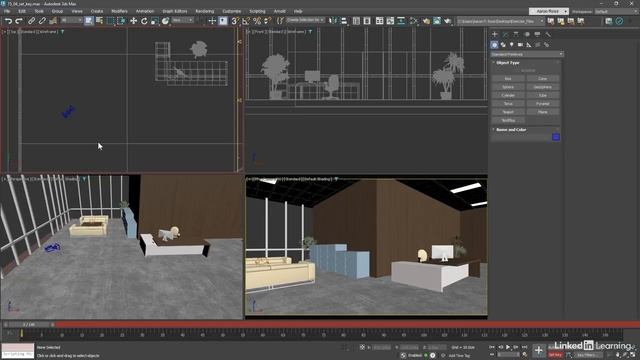Switch to the Utilities command panel tab
Screen dimensions: 640x360
point(548,34)
